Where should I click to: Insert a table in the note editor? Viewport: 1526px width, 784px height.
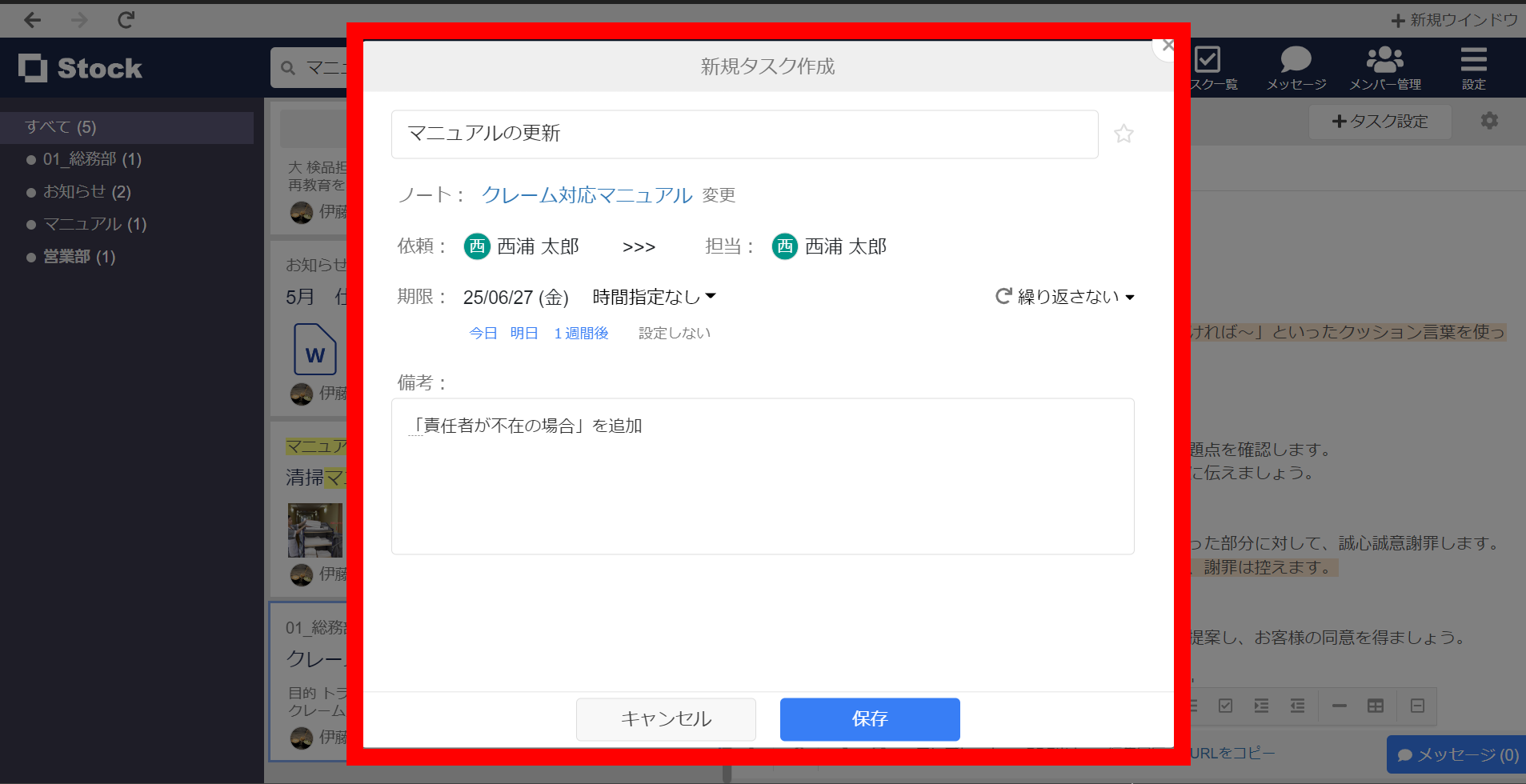click(x=1376, y=706)
